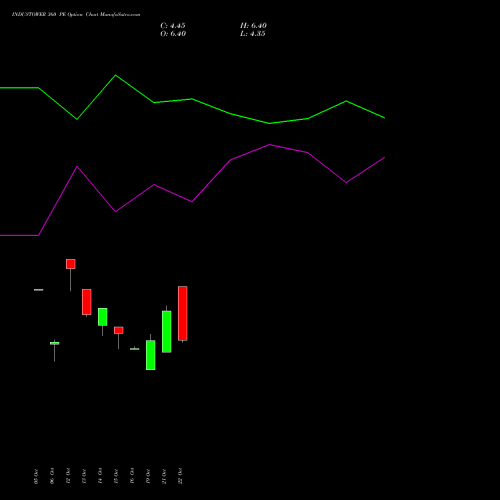
Task: Select the red candle for 12 Oct
Action: pyautogui.click(x=71, y=264)
